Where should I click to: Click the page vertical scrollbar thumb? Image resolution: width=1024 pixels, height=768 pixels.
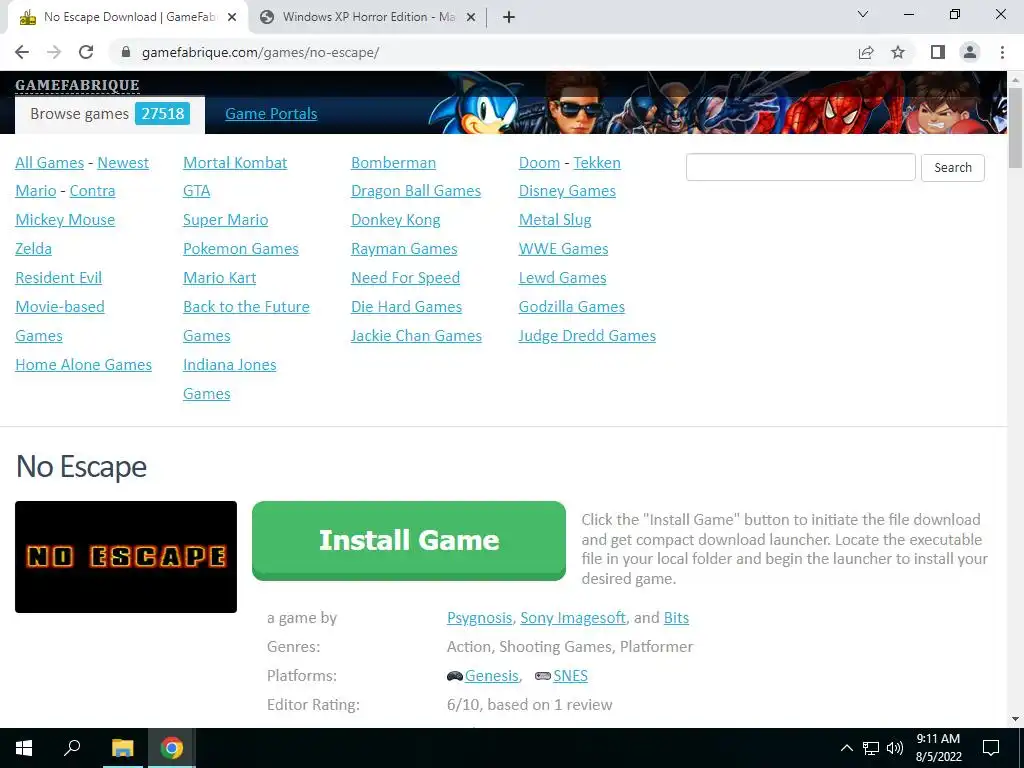coord(1015,127)
